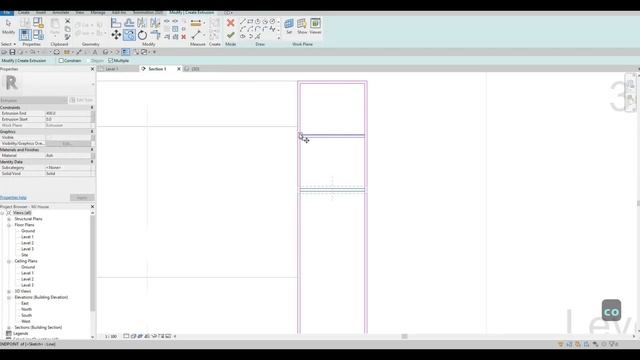Click the Cut to Clipboard icon
Screen dimensions: 640x360
[68, 21]
